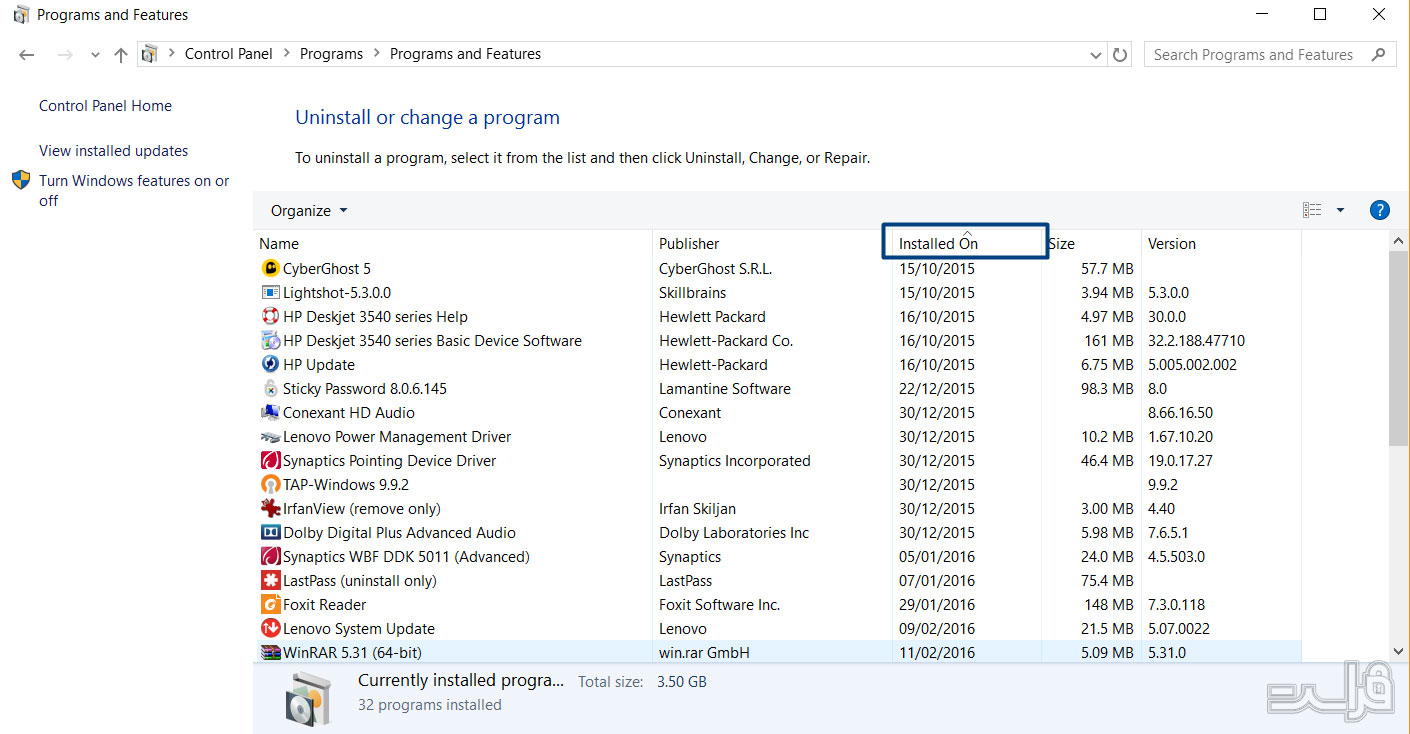Viewport: 1410px width, 734px height.
Task: Expand the chevron after Programs breadcrumb
Action: (376, 54)
